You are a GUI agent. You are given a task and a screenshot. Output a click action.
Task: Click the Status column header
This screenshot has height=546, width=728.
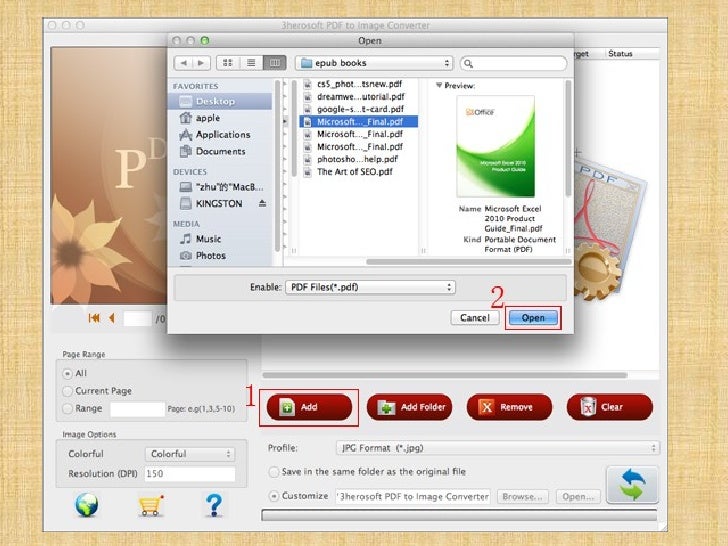620,53
